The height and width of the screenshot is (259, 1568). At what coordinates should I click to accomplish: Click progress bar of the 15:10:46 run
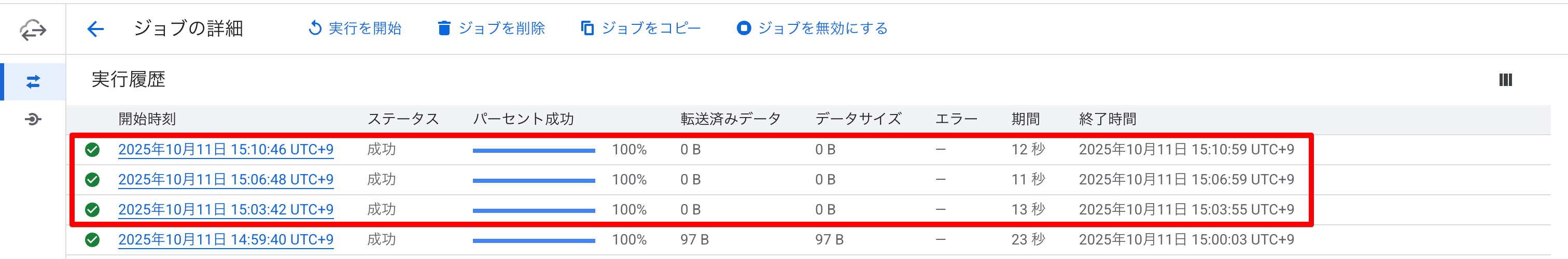tap(534, 151)
